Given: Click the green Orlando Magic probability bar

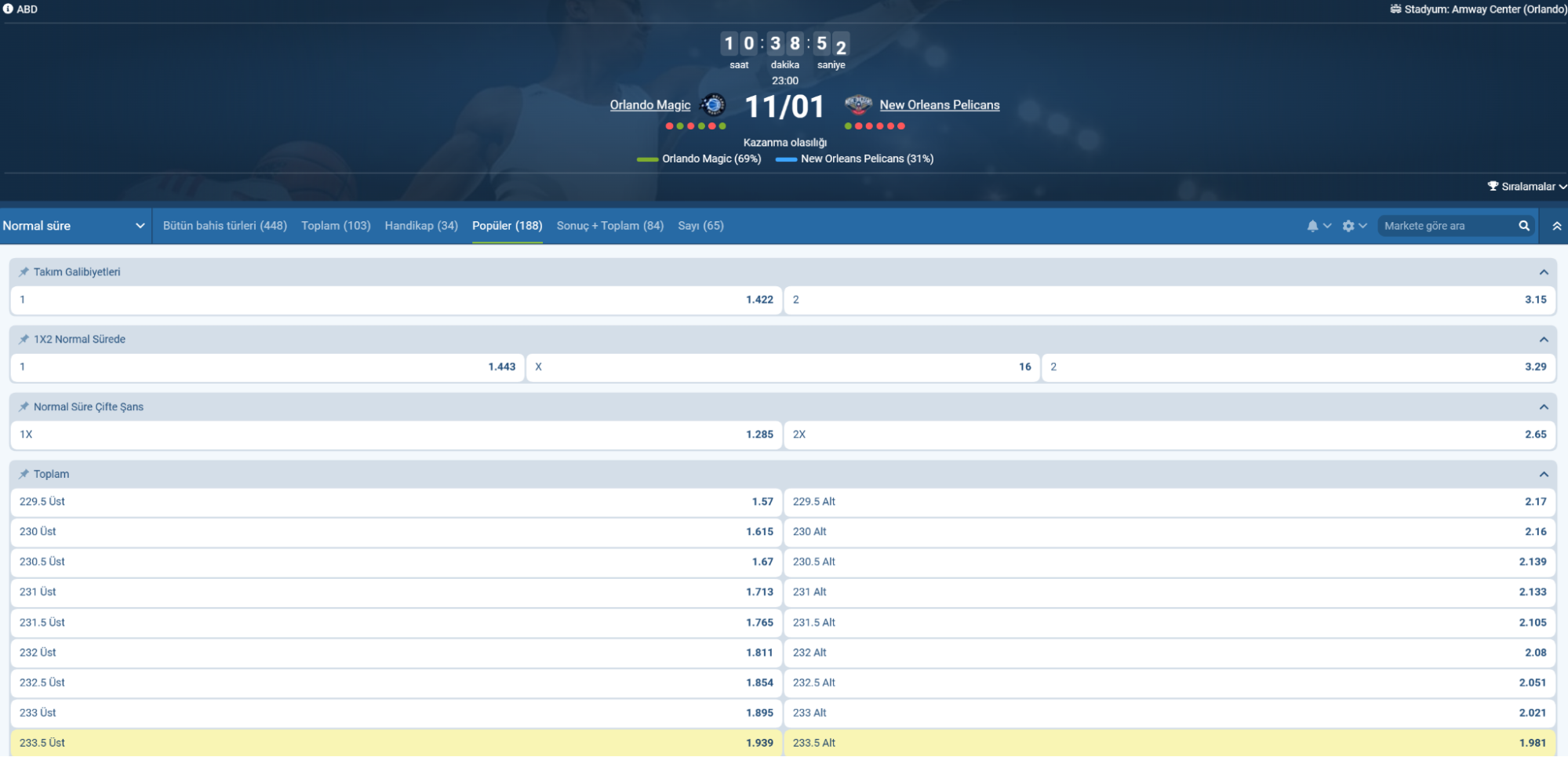Looking at the screenshot, I should (649, 158).
